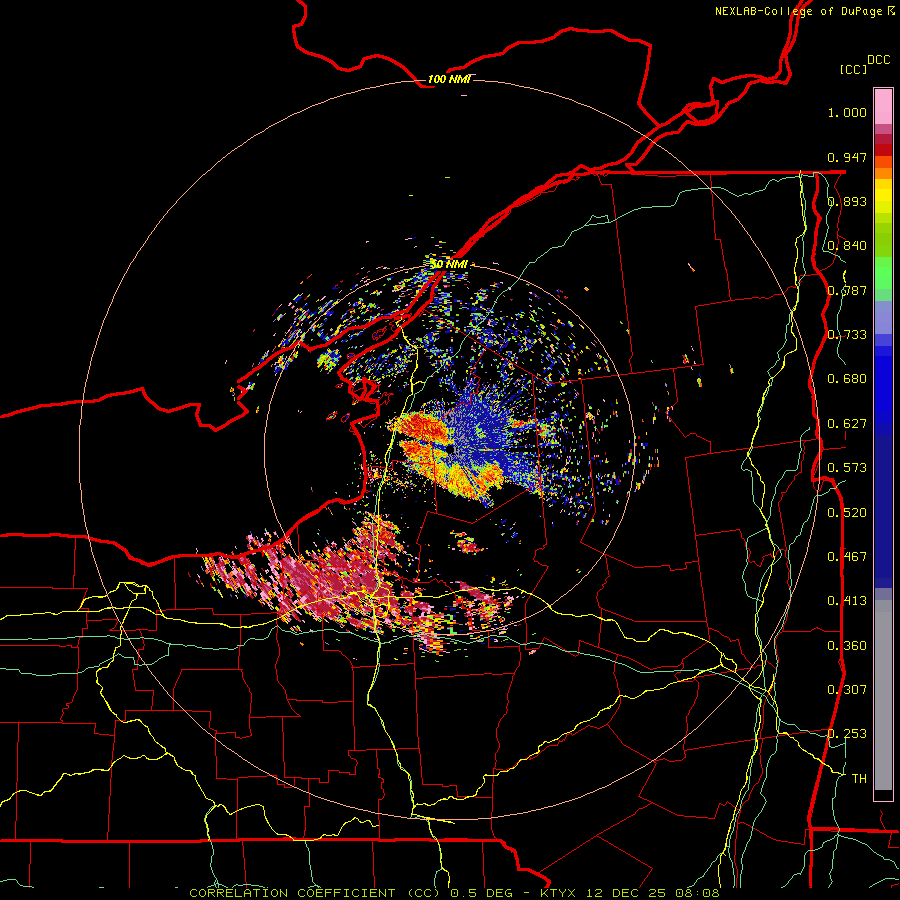
Task: Select the 0.787 legend value
Action: [847, 290]
